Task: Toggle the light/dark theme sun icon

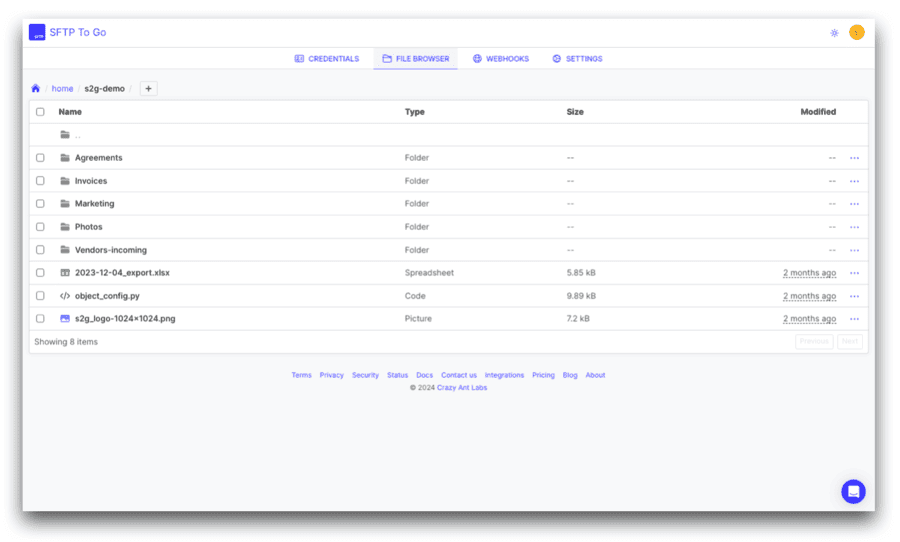Action: pos(834,33)
